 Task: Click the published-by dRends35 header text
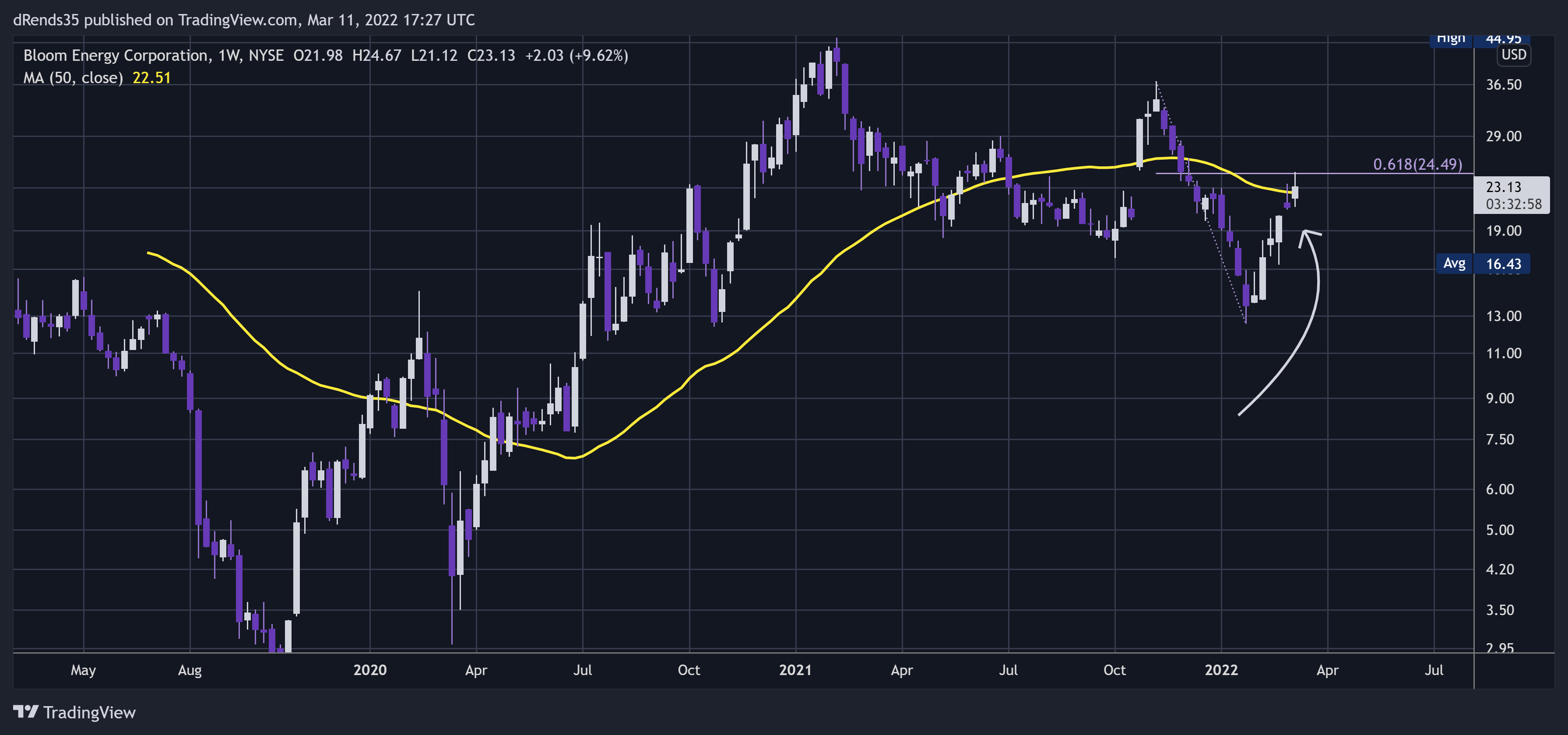243,20
